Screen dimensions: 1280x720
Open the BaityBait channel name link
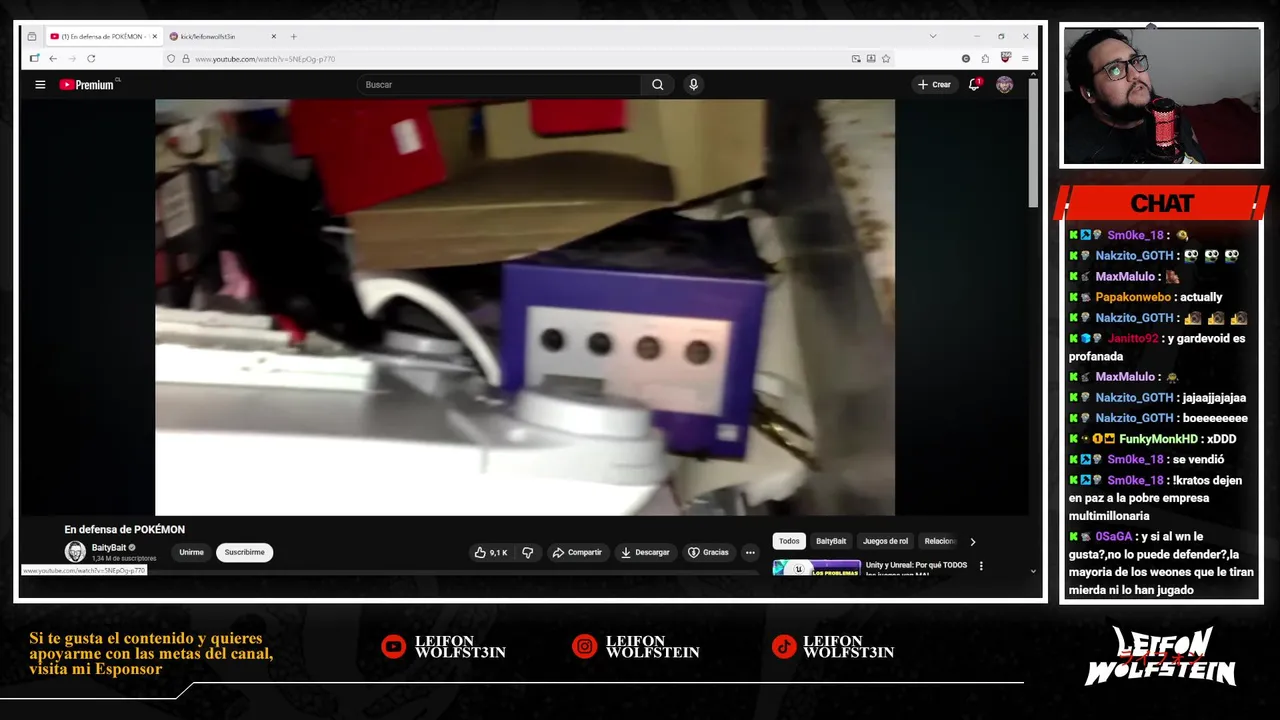[109, 548]
